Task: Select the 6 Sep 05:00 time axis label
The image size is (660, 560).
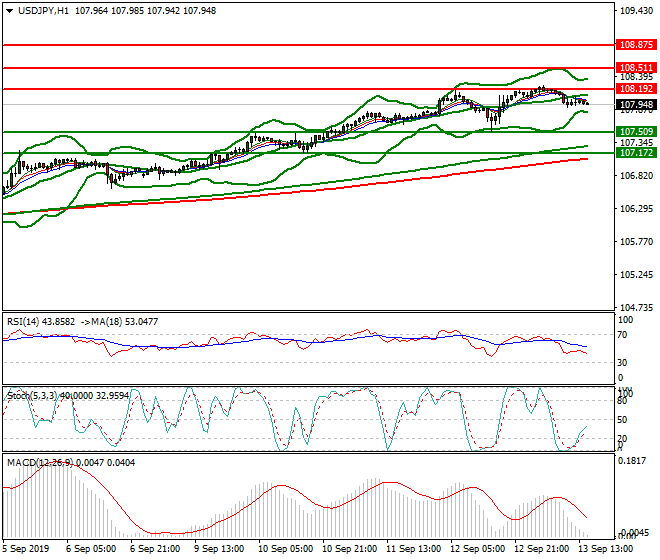Action: (x=91, y=549)
